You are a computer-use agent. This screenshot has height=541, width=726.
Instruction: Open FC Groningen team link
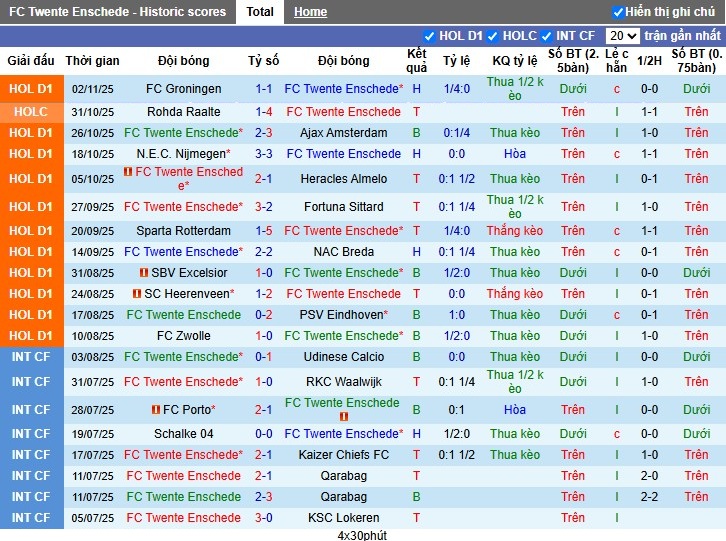tap(183, 88)
